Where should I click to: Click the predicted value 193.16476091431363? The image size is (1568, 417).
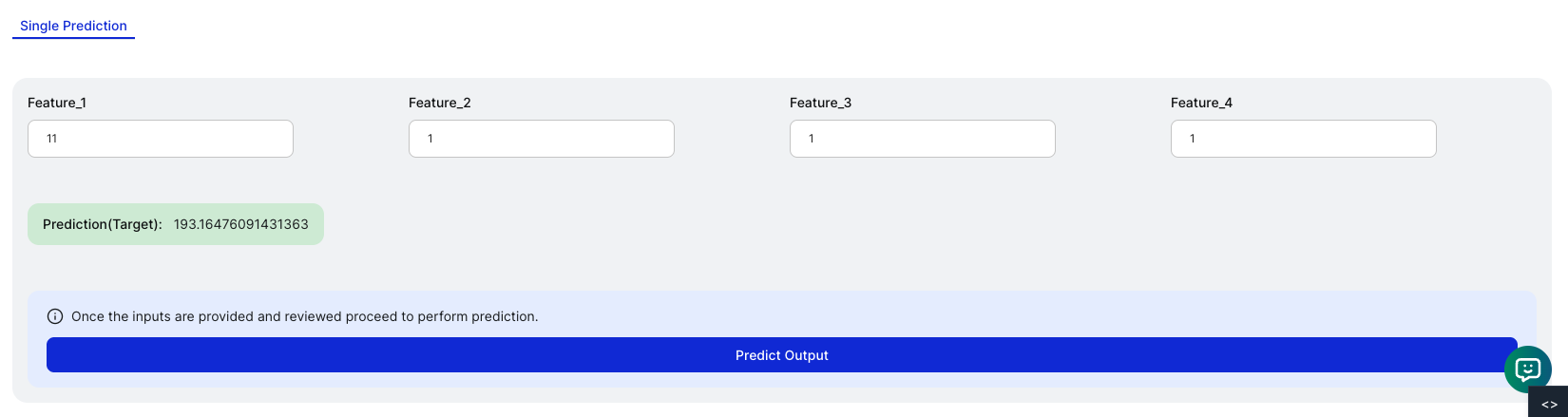[241, 224]
